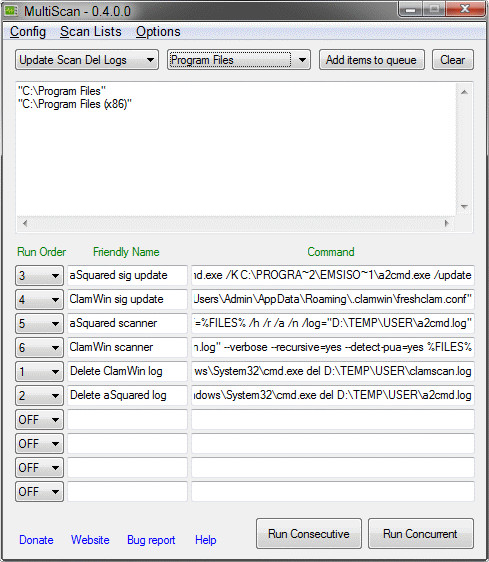This screenshot has width=489, height=562.
Task: Click the first empty friendly name field
Action: pos(127,419)
